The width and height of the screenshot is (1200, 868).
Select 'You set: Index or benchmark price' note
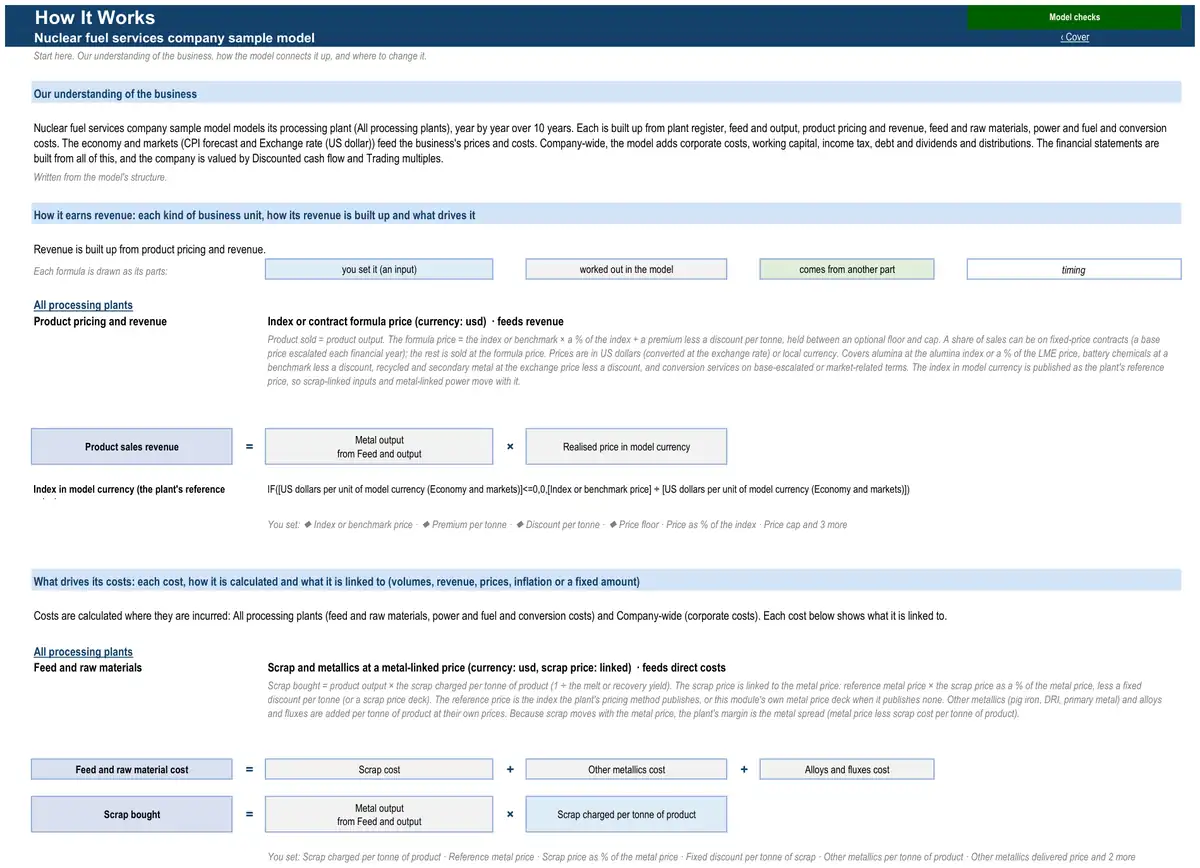point(557,524)
